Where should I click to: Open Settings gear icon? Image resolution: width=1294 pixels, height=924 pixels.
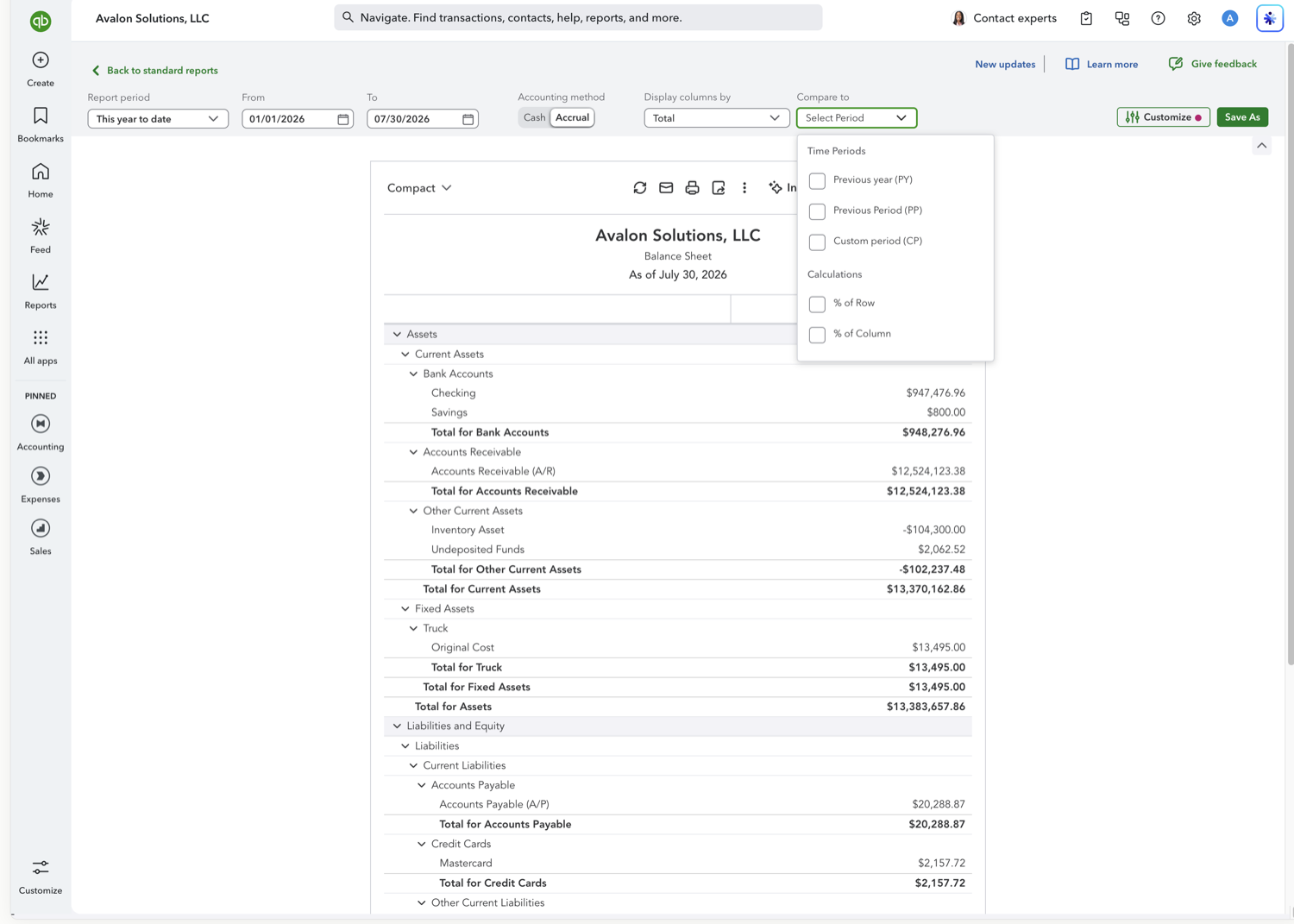point(1194,18)
